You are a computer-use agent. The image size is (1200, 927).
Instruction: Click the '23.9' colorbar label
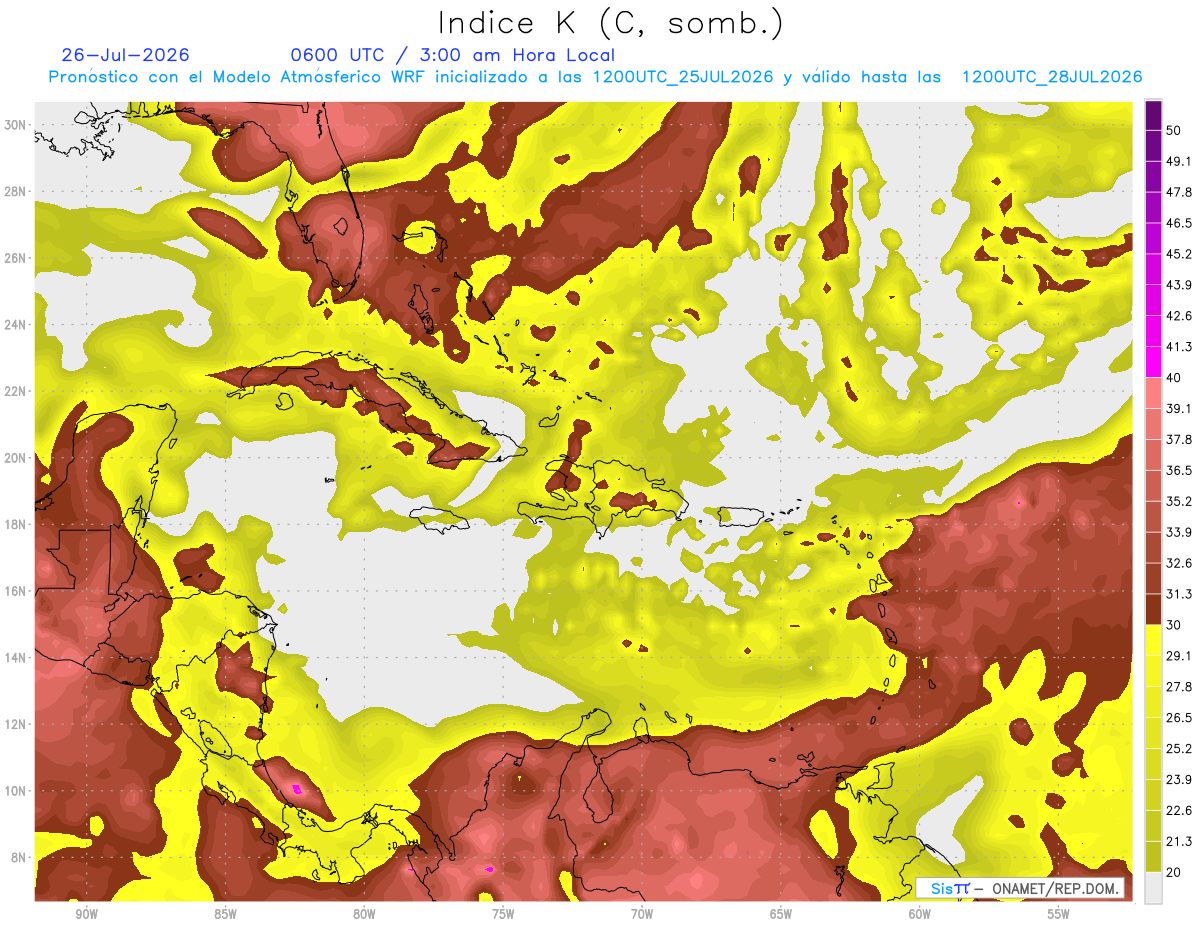pyautogui.click(x=1179, y=779)
